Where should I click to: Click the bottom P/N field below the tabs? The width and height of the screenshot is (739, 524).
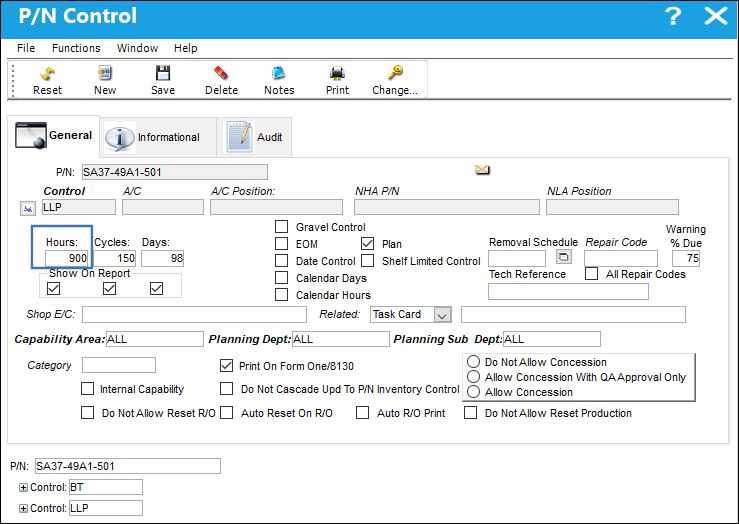click(x=128, y=466)
